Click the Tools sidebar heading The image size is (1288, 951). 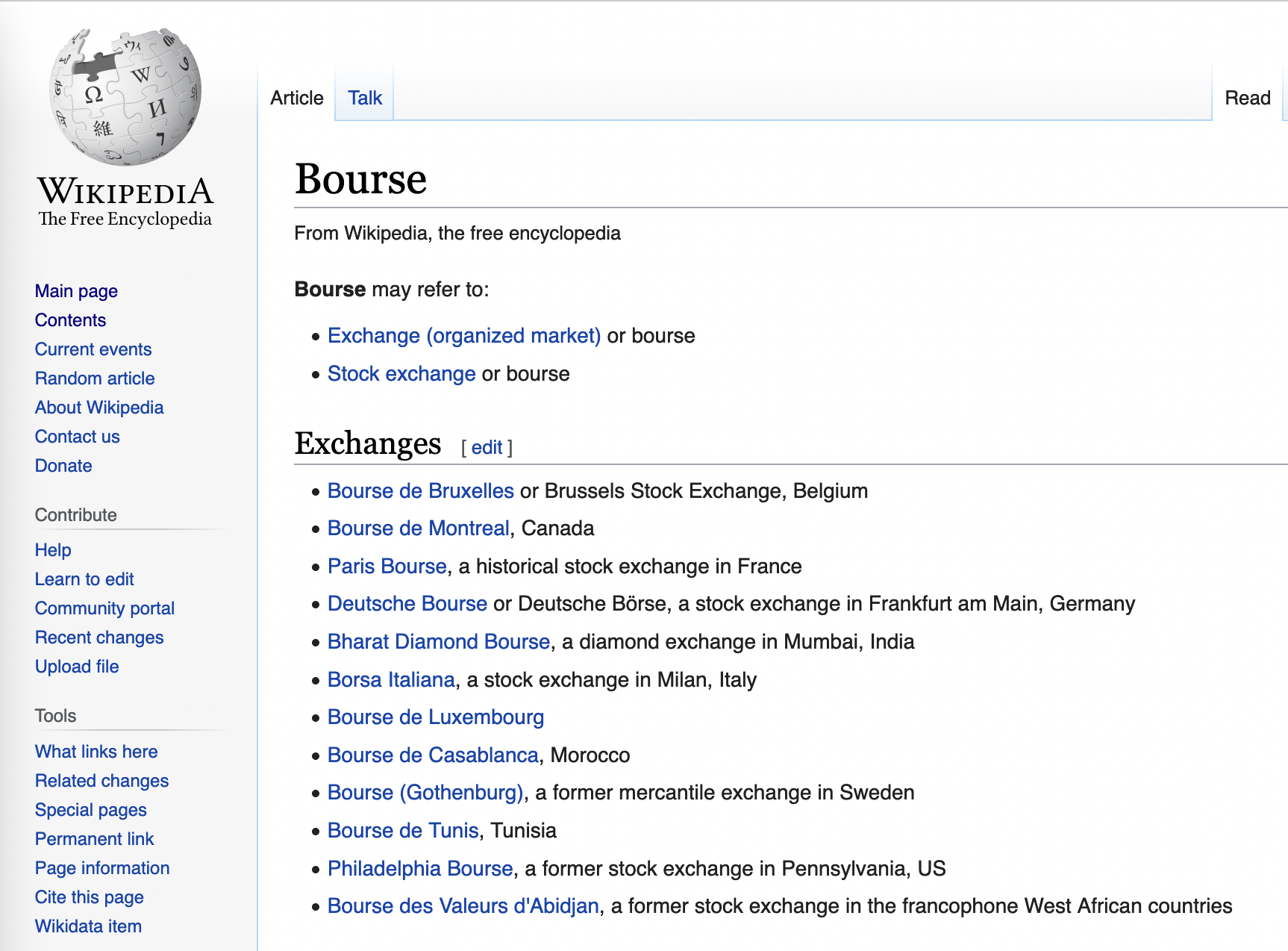(x=55, y=716)
